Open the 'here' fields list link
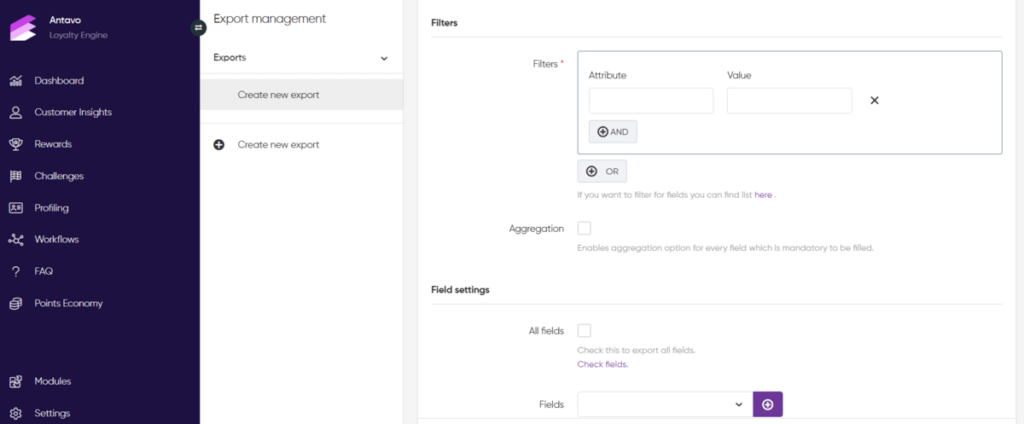 pos(763,195)
